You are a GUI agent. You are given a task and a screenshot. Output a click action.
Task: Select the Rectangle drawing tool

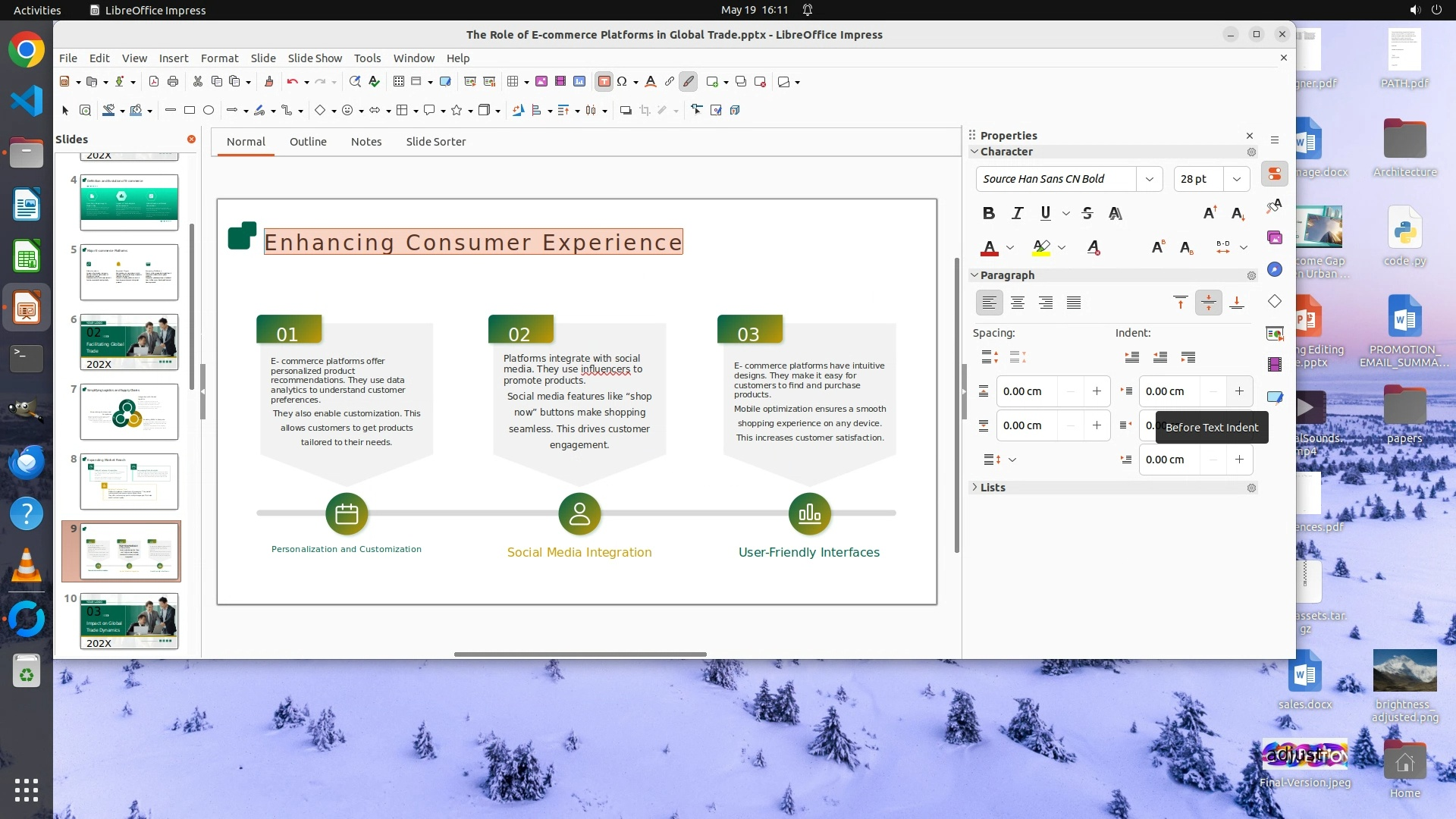click(x=190, y=110)
